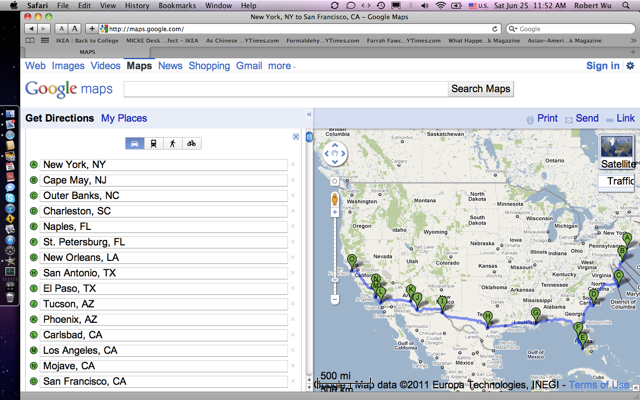This screenshot has height=400, width=640.
Task: Click map marker H at San Antonio
Action: (x=487, y=318)
